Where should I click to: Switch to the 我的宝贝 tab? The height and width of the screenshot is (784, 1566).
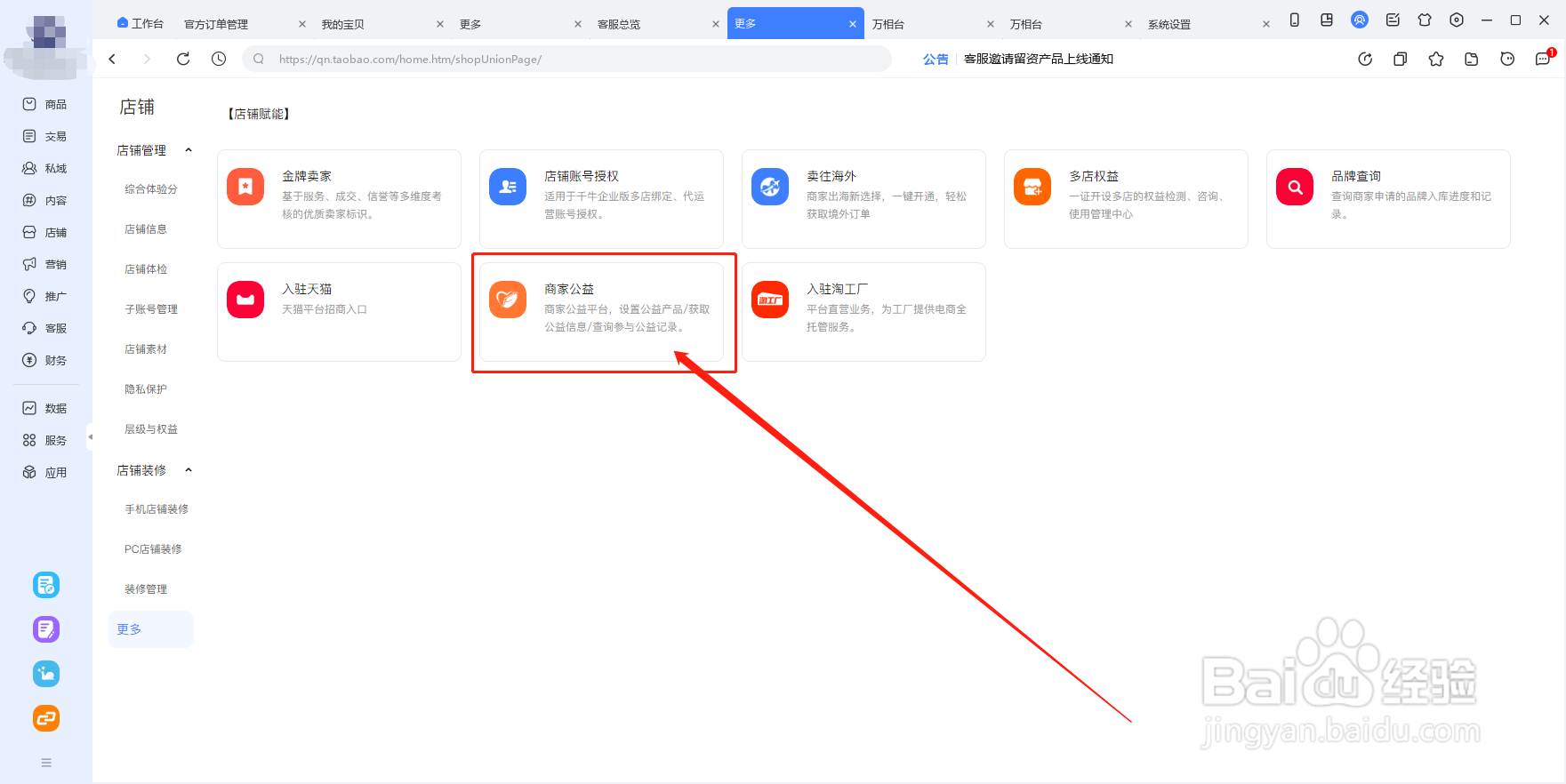click(343, 25)
